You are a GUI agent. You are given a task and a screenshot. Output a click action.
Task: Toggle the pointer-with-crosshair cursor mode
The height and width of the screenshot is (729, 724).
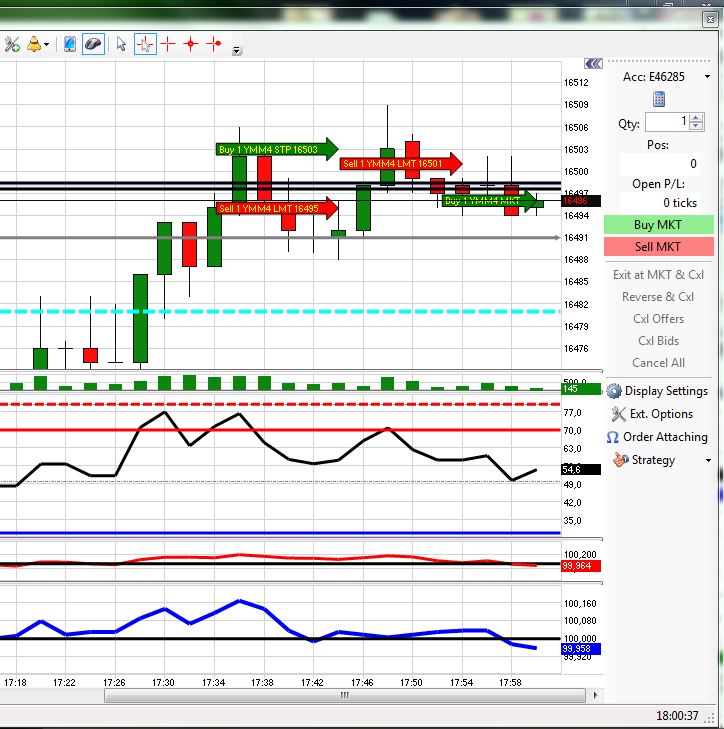145,44
